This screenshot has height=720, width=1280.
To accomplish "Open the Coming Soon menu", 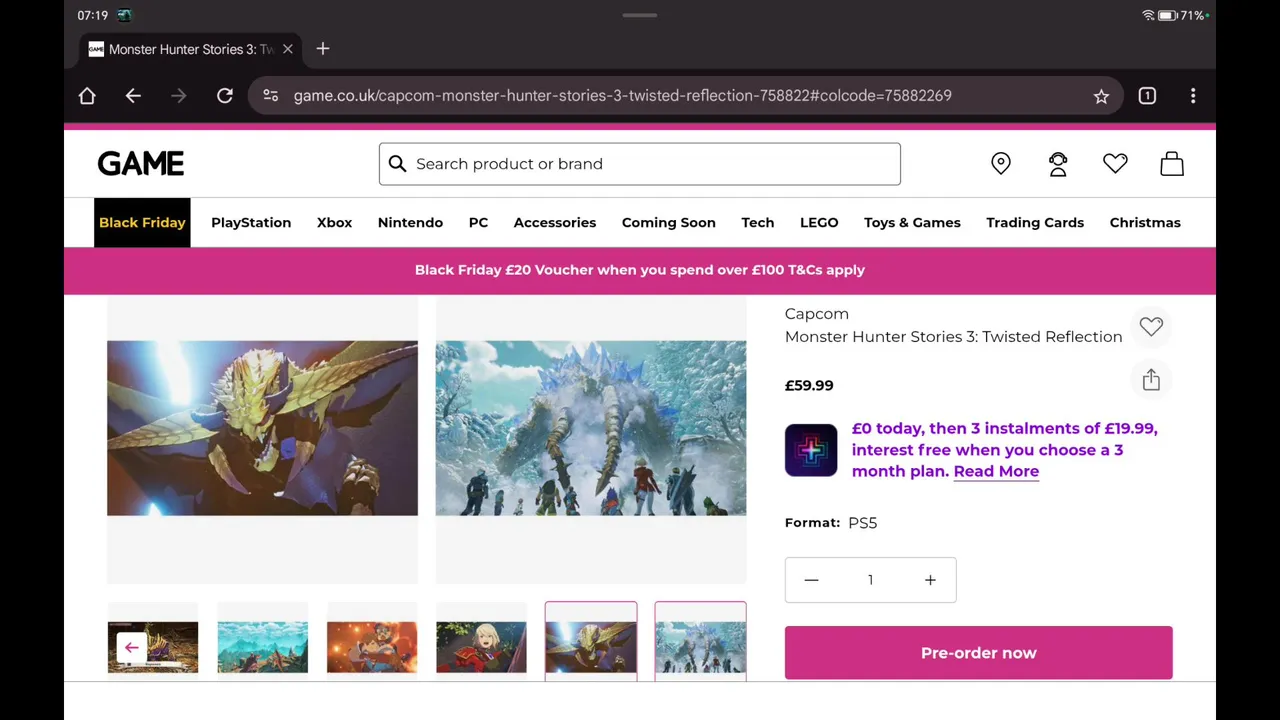I will [669, 222].
